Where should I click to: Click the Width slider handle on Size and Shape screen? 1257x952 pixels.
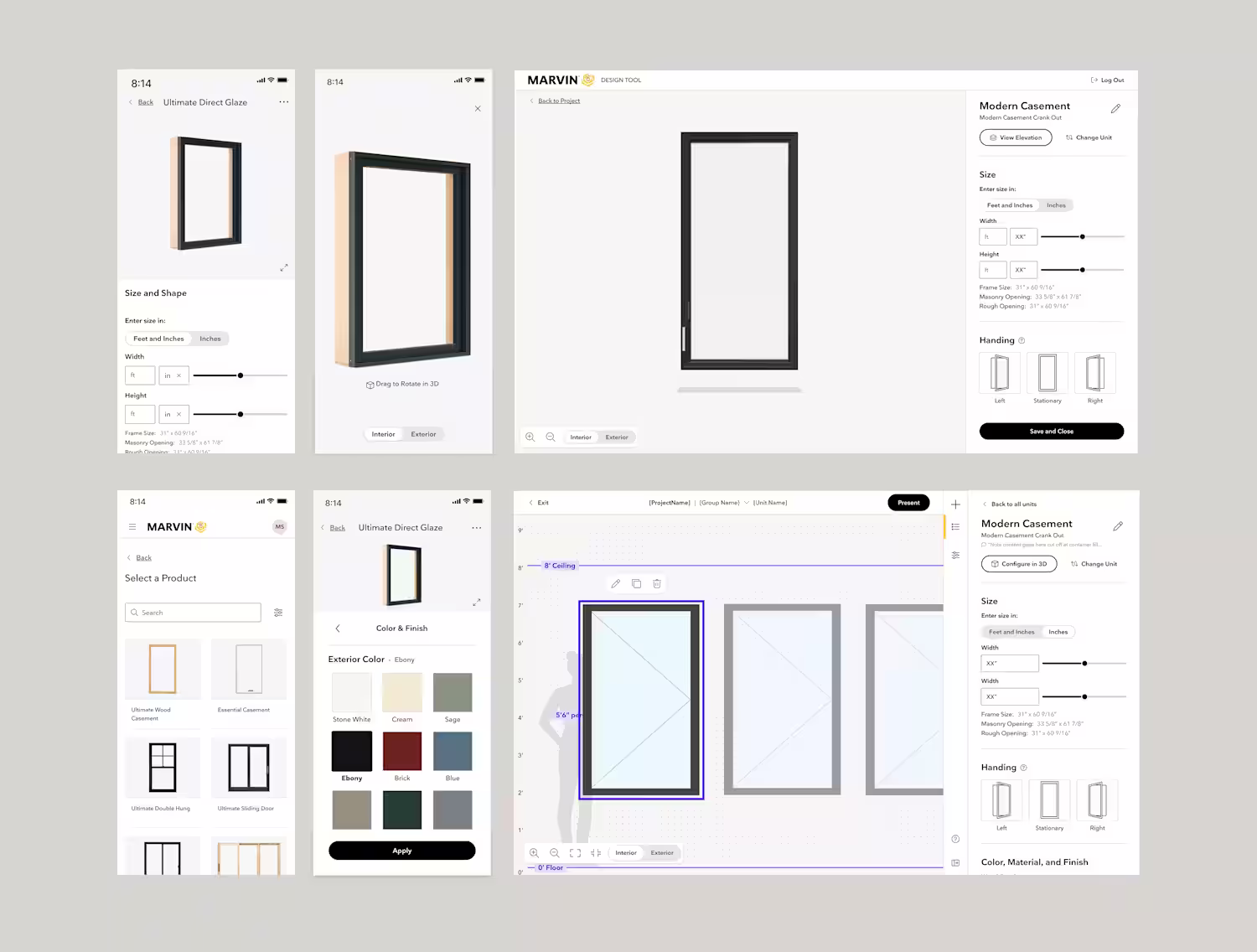pyautogui.click(x=241, y=375)
